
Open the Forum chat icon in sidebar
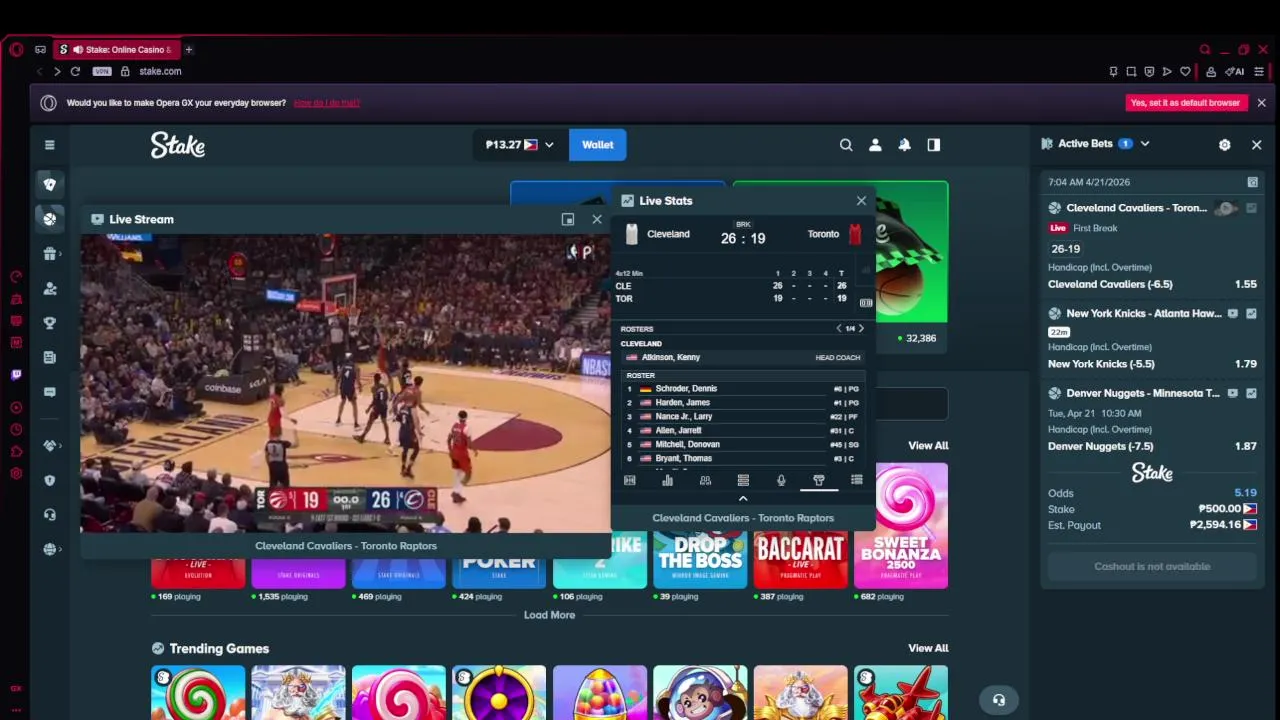click(x=49, y=392)
